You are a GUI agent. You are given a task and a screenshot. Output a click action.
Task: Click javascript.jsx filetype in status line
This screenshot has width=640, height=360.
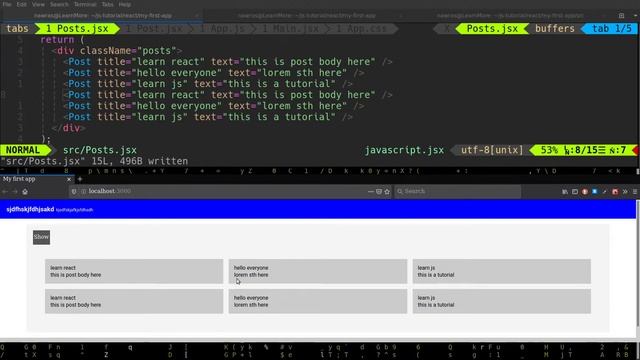(404, 150)
